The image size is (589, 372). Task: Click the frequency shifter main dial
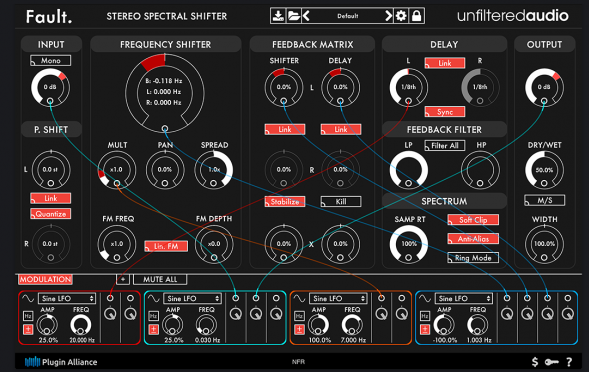[165, 93]
